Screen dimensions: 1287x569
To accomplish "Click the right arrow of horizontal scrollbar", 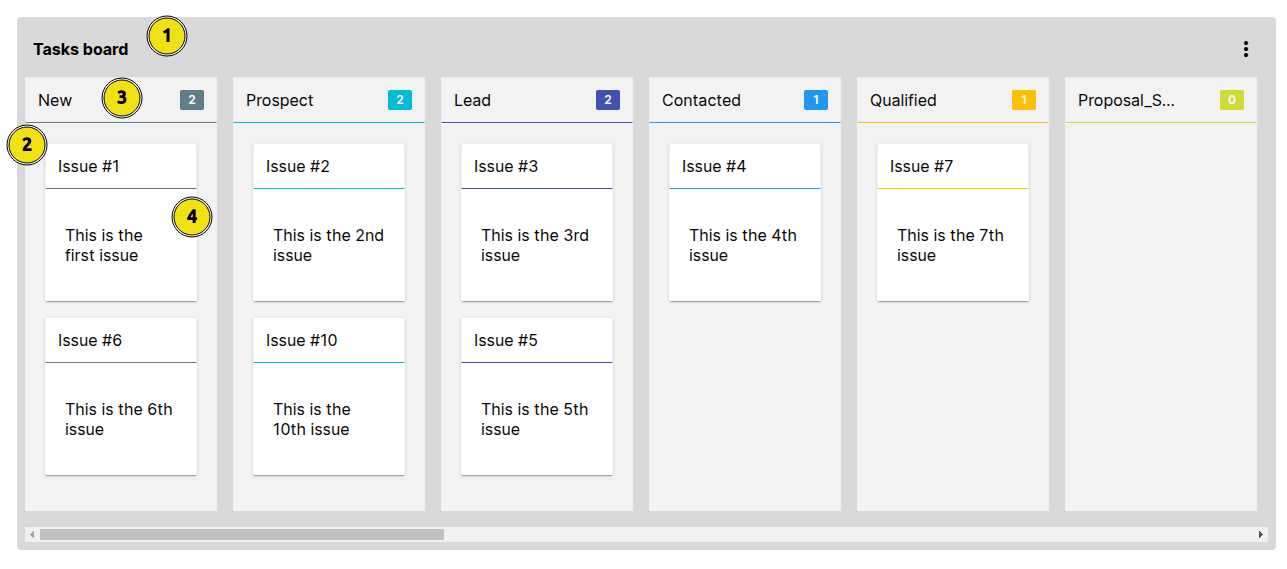I will 1261,535.
